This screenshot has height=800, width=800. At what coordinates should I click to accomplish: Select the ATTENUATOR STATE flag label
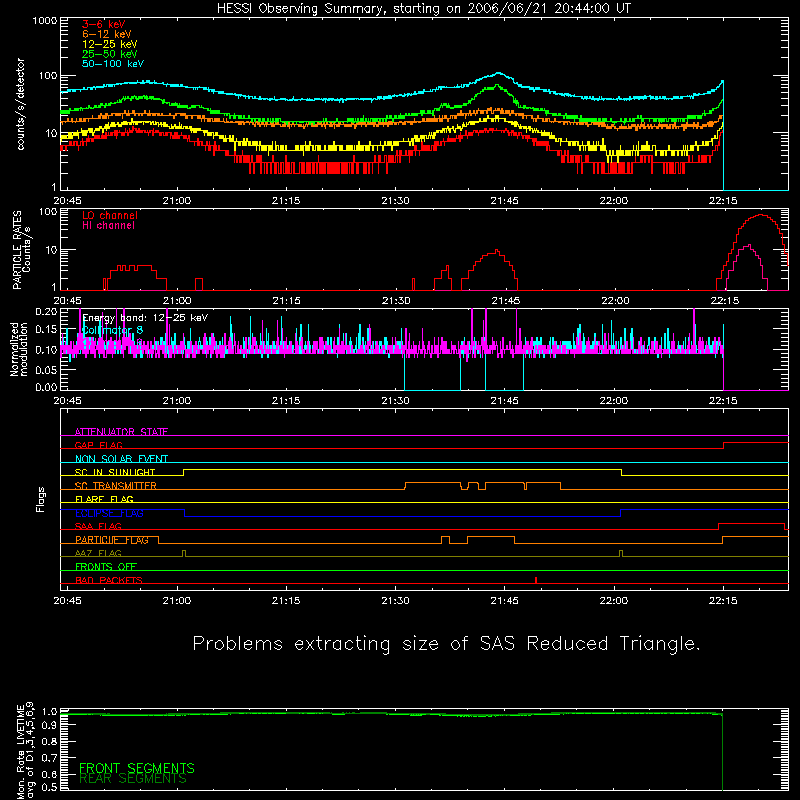click(121, 432)
